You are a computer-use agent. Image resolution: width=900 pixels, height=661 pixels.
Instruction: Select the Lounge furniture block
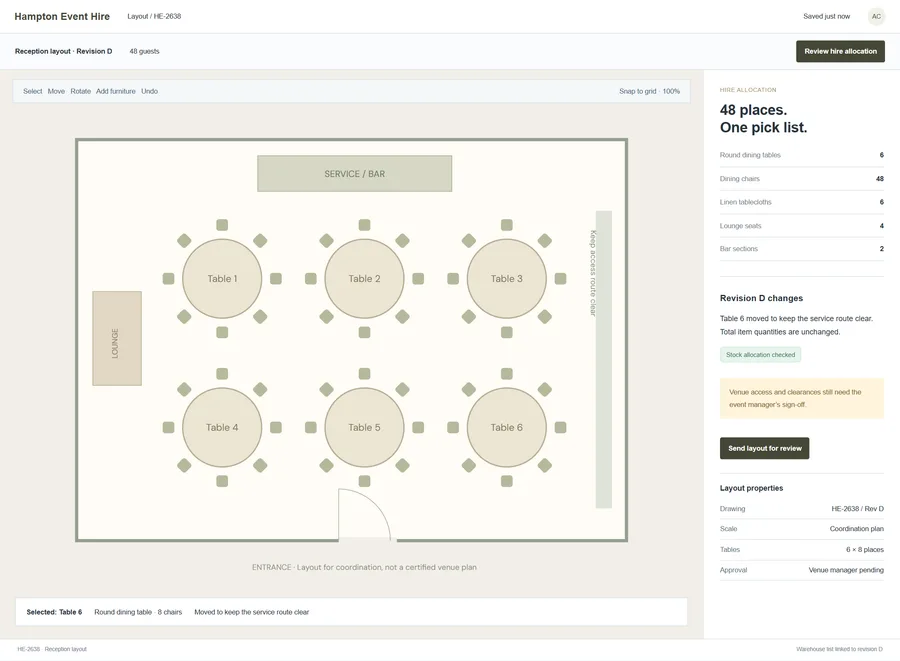pos(117,339)
